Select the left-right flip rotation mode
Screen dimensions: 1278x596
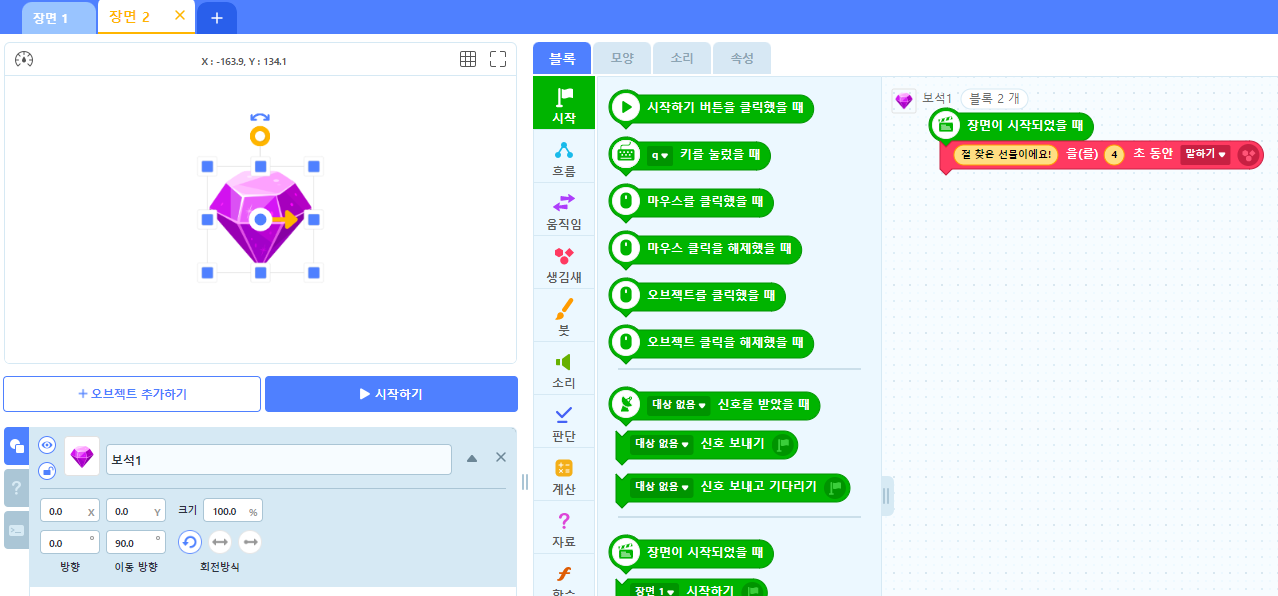pos(220,542)
